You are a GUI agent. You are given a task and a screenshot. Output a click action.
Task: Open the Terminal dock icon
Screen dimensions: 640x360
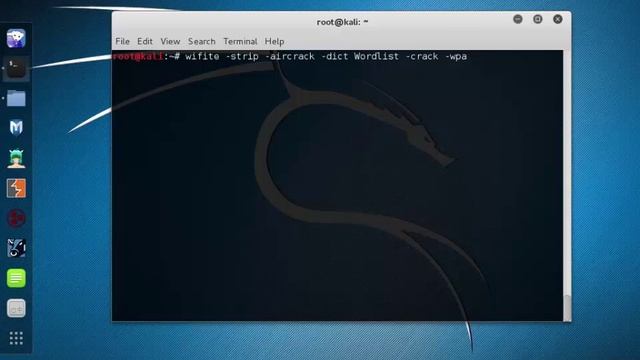tap(16, 68)
